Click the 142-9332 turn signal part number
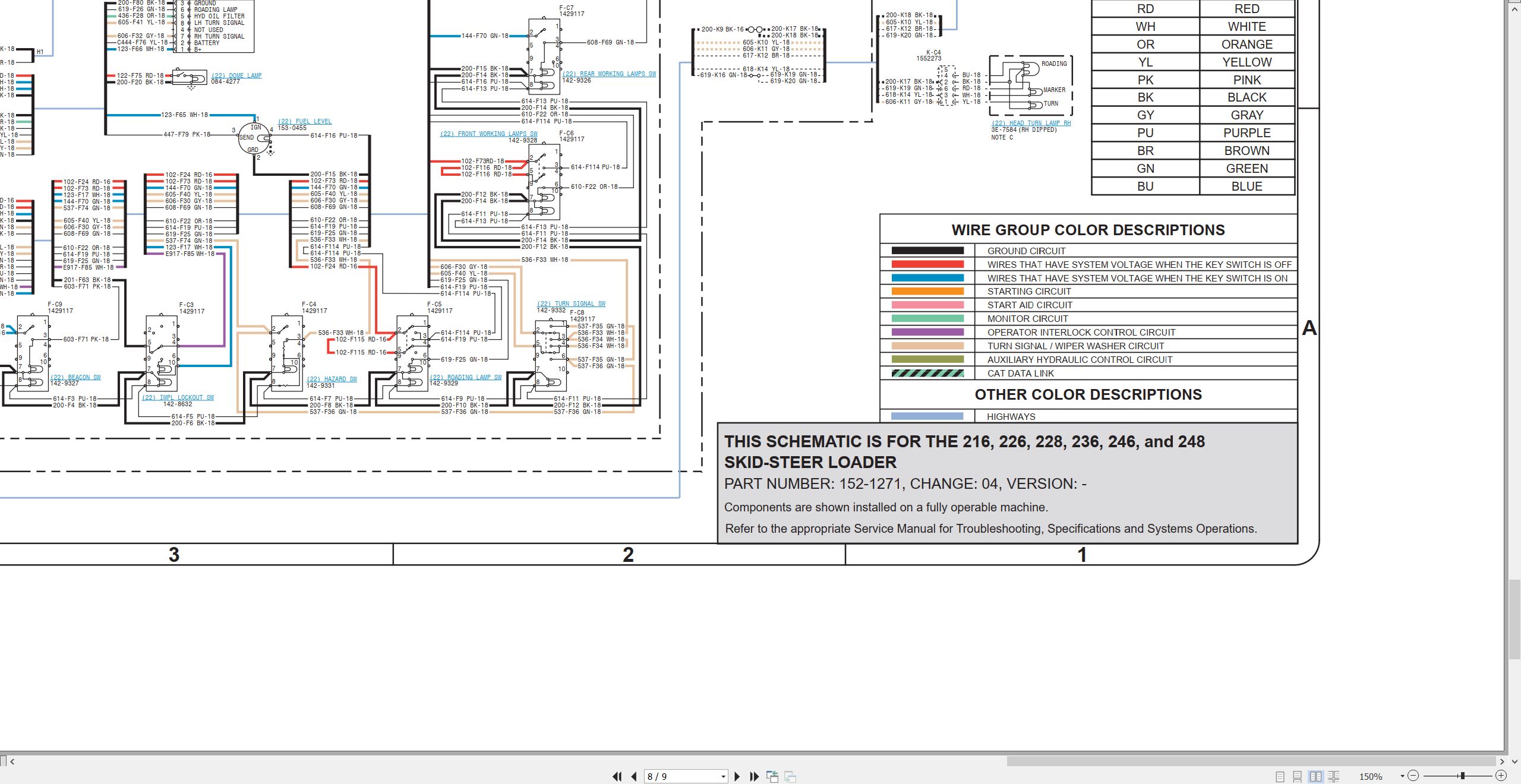The width and height of the screenshot is (1521, 784). [551, 310]
